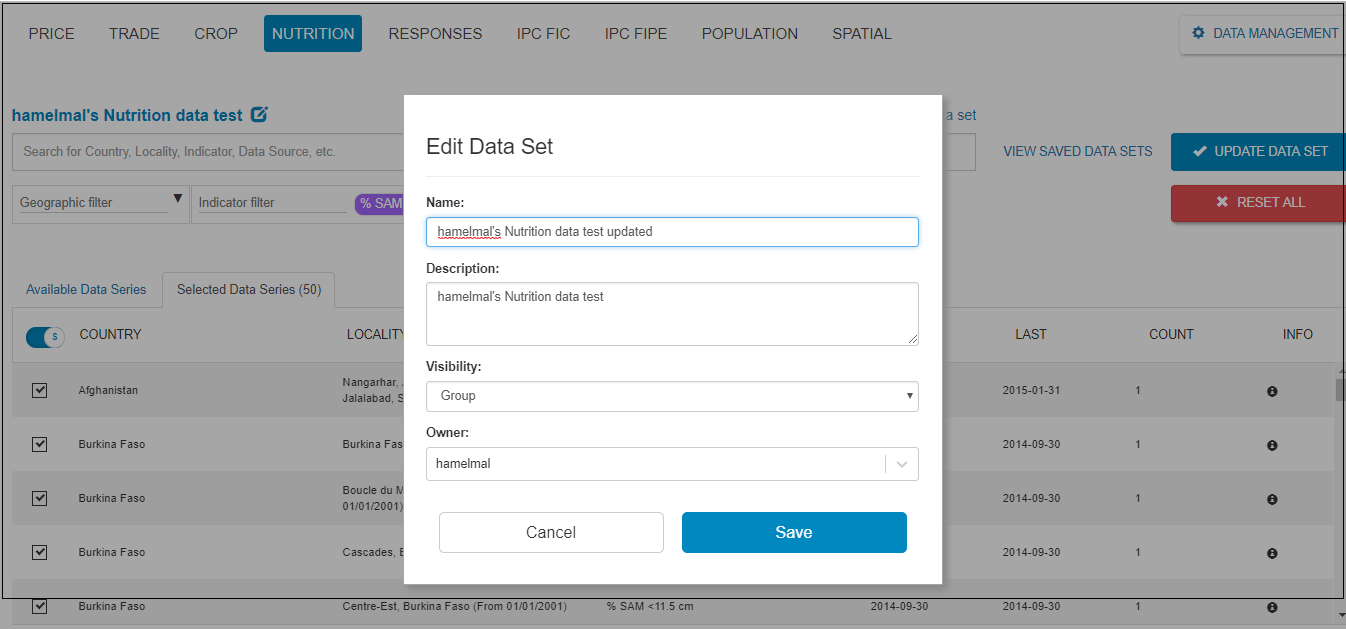
Task: Open info icon for Centre-Est Burkina Faso row
Action: coord(1272,606)
